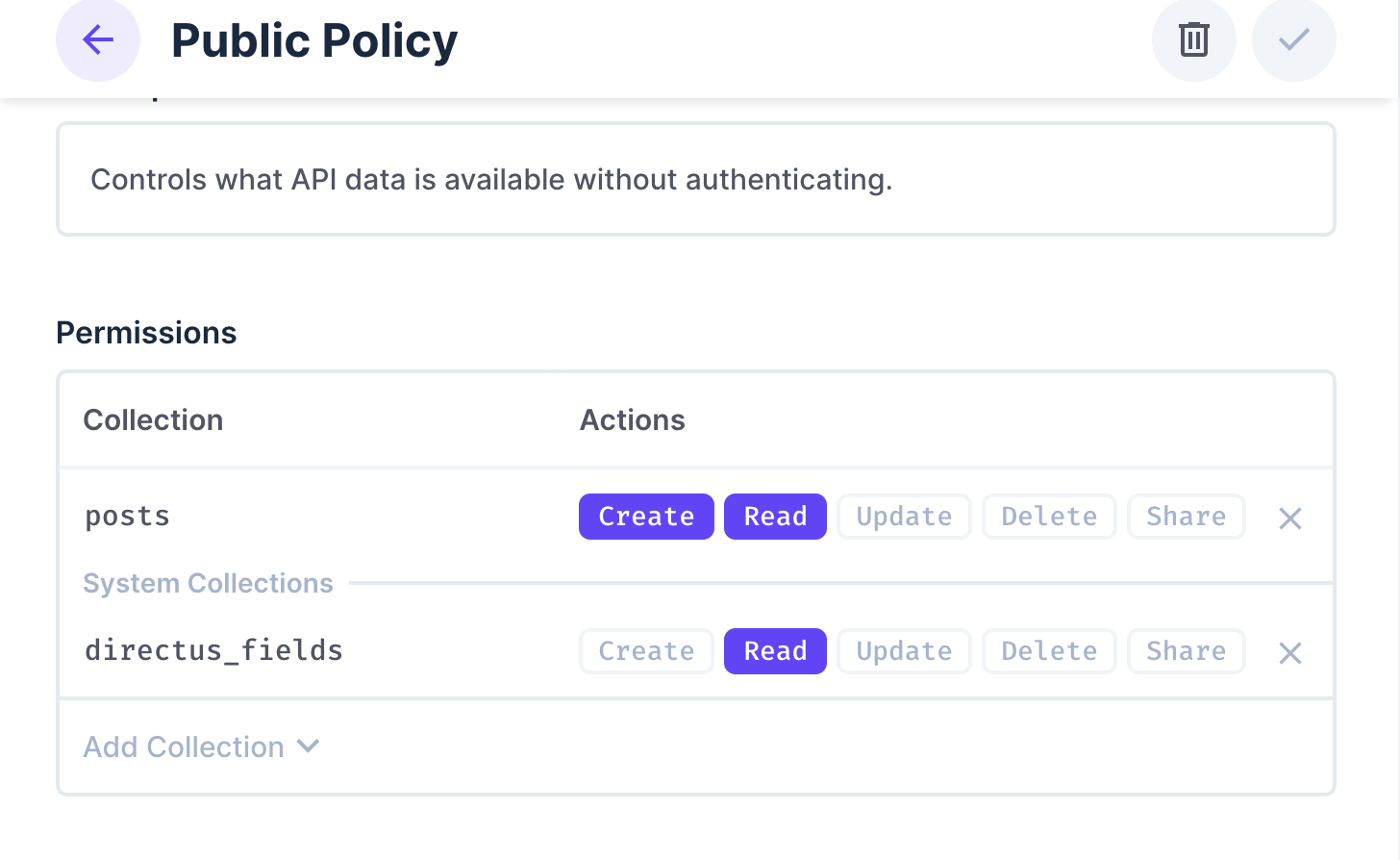Delete the Public Policy with trash icon
Screen dimensions: 1400x860
[x=1193, y=40]
